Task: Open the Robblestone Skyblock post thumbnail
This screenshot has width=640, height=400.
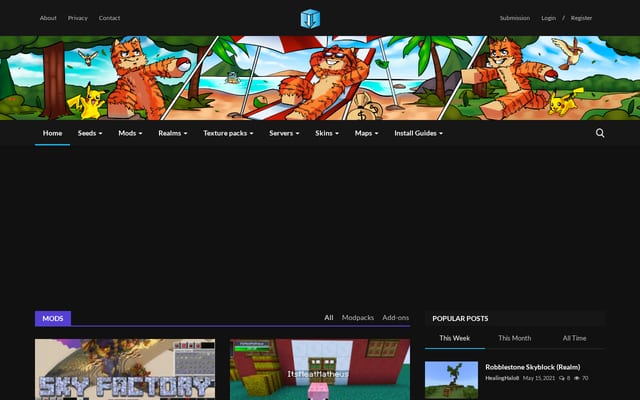Action: tap(451, 380)
